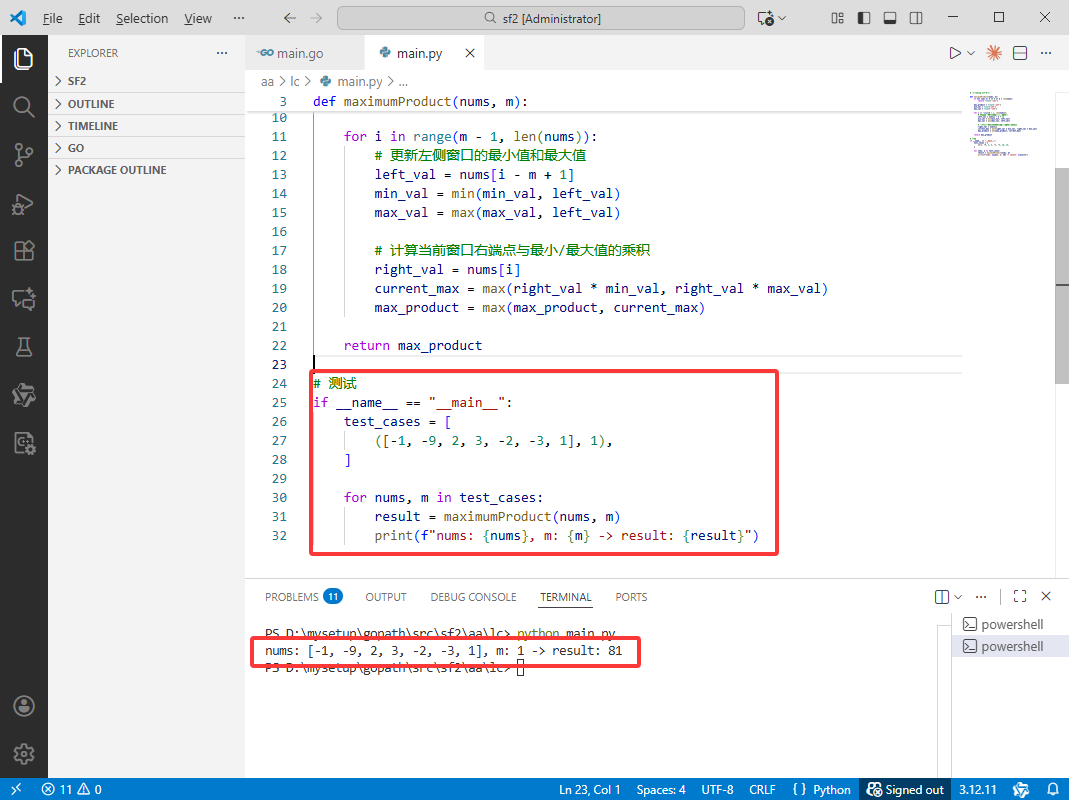Select the first powershell terminal
1069x800 pixels.
(1010, 624)
